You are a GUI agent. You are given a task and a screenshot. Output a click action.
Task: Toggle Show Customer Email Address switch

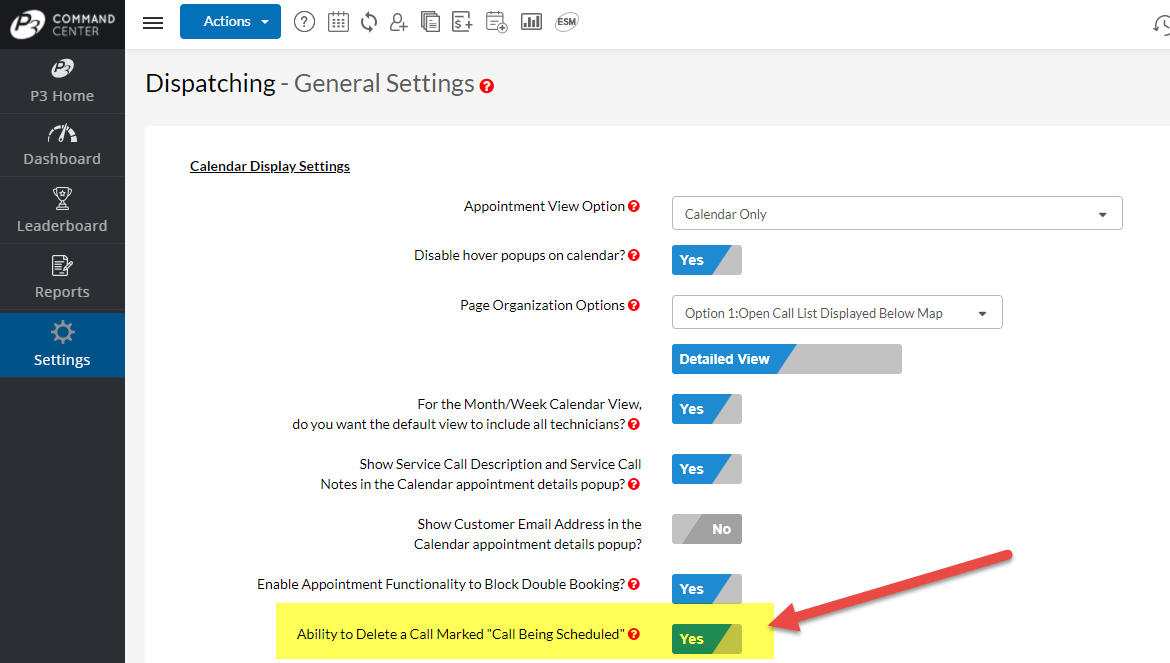click(706, 529)
